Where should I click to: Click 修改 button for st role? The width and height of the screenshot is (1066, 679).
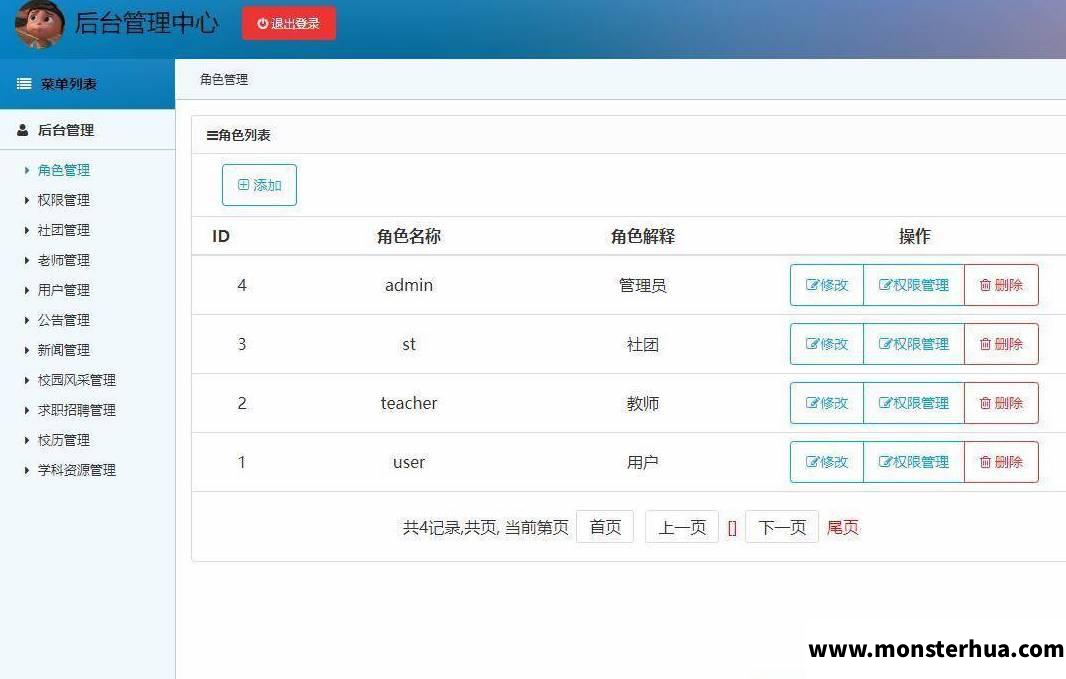tap(827, 344)
